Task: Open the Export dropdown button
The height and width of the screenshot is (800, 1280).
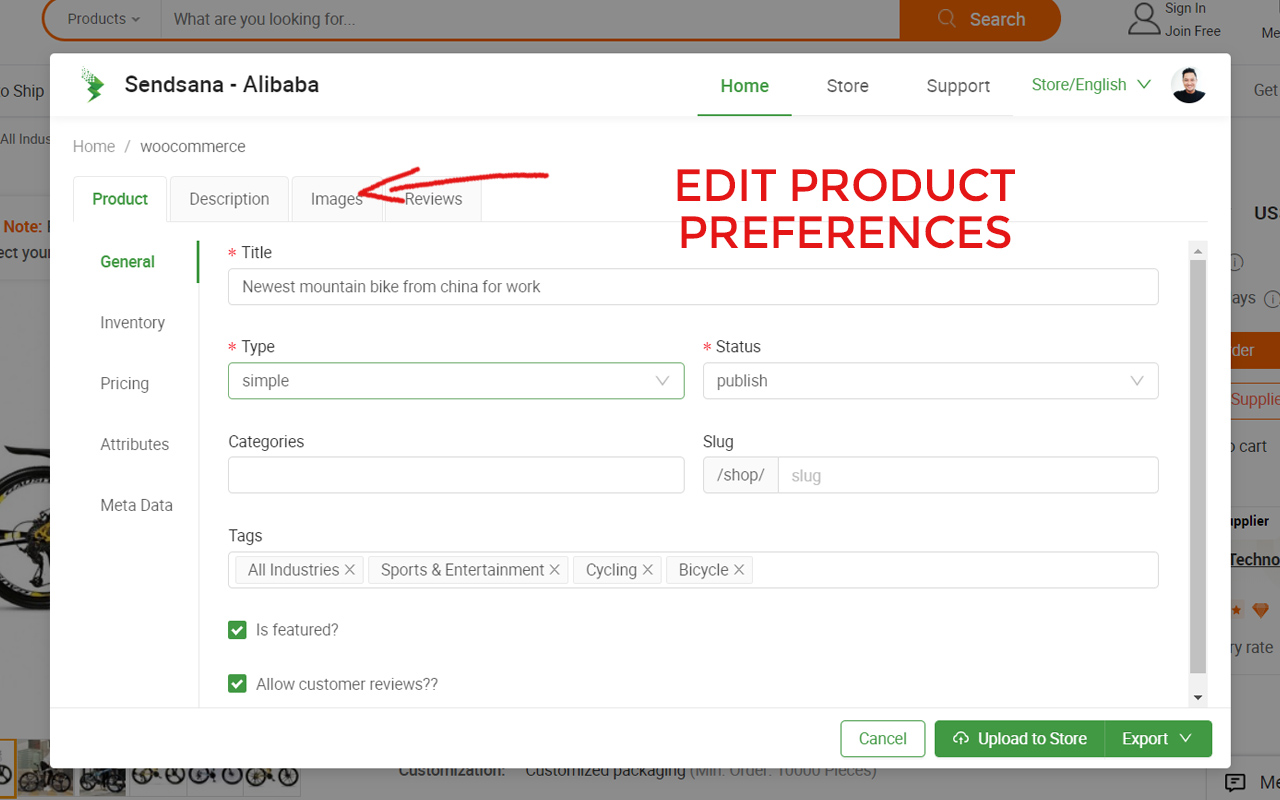Action: pyautogui.click(x=1158, y=739)
